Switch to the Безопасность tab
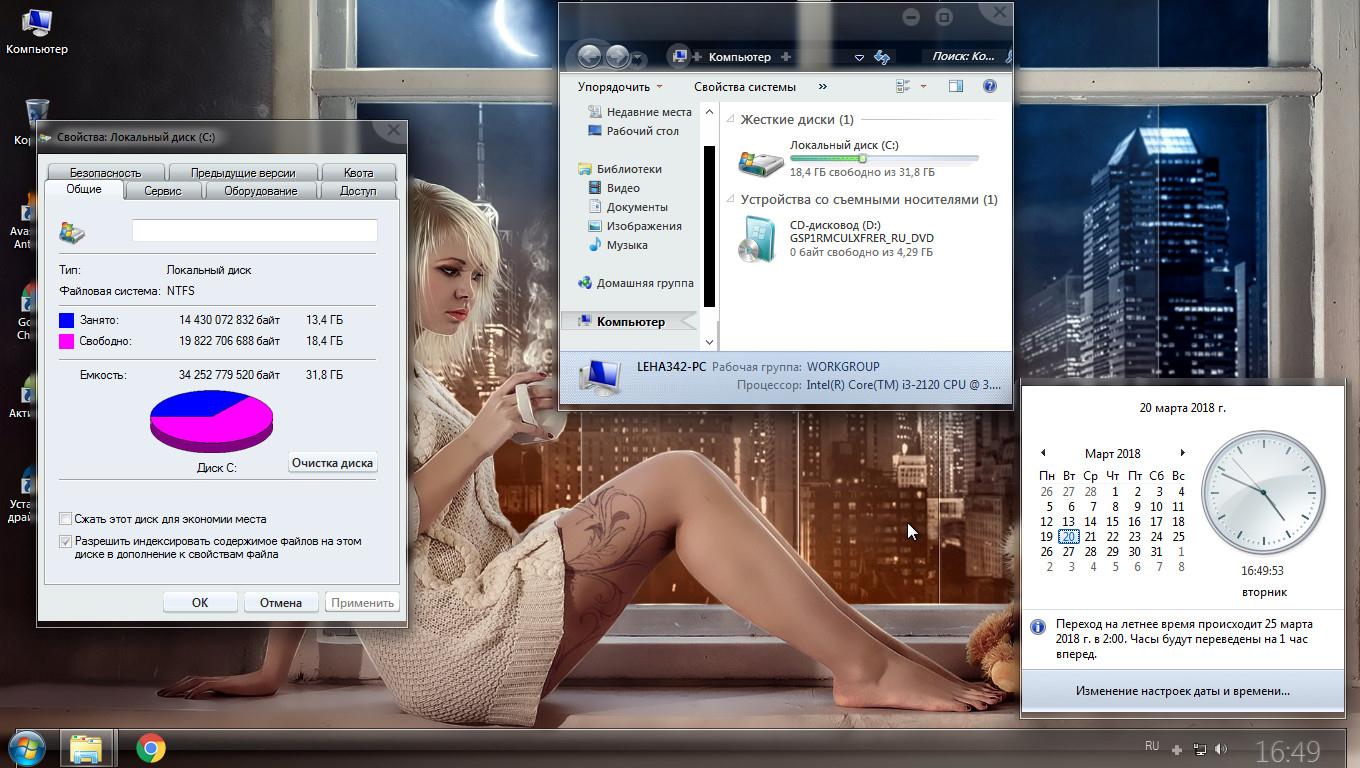 pyautogui.click(x=105, y=172)
